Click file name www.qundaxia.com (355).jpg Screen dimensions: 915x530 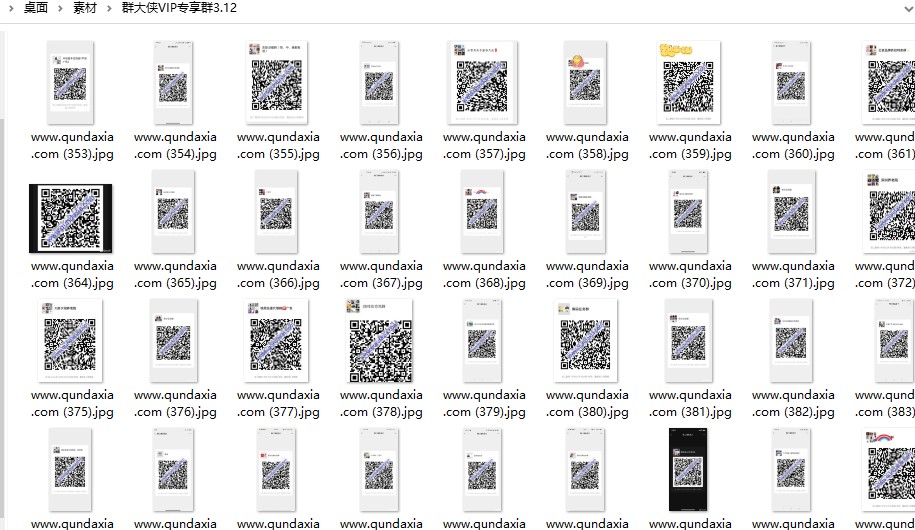point(278,145)
